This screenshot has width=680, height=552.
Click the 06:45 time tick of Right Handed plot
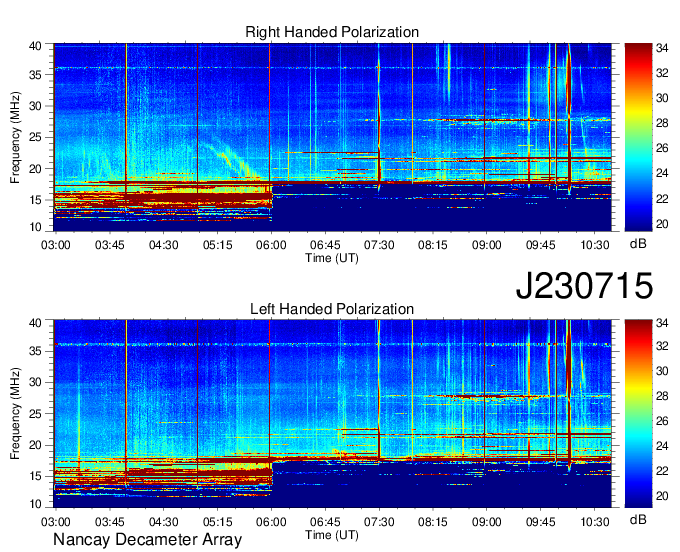coord(325,245)
